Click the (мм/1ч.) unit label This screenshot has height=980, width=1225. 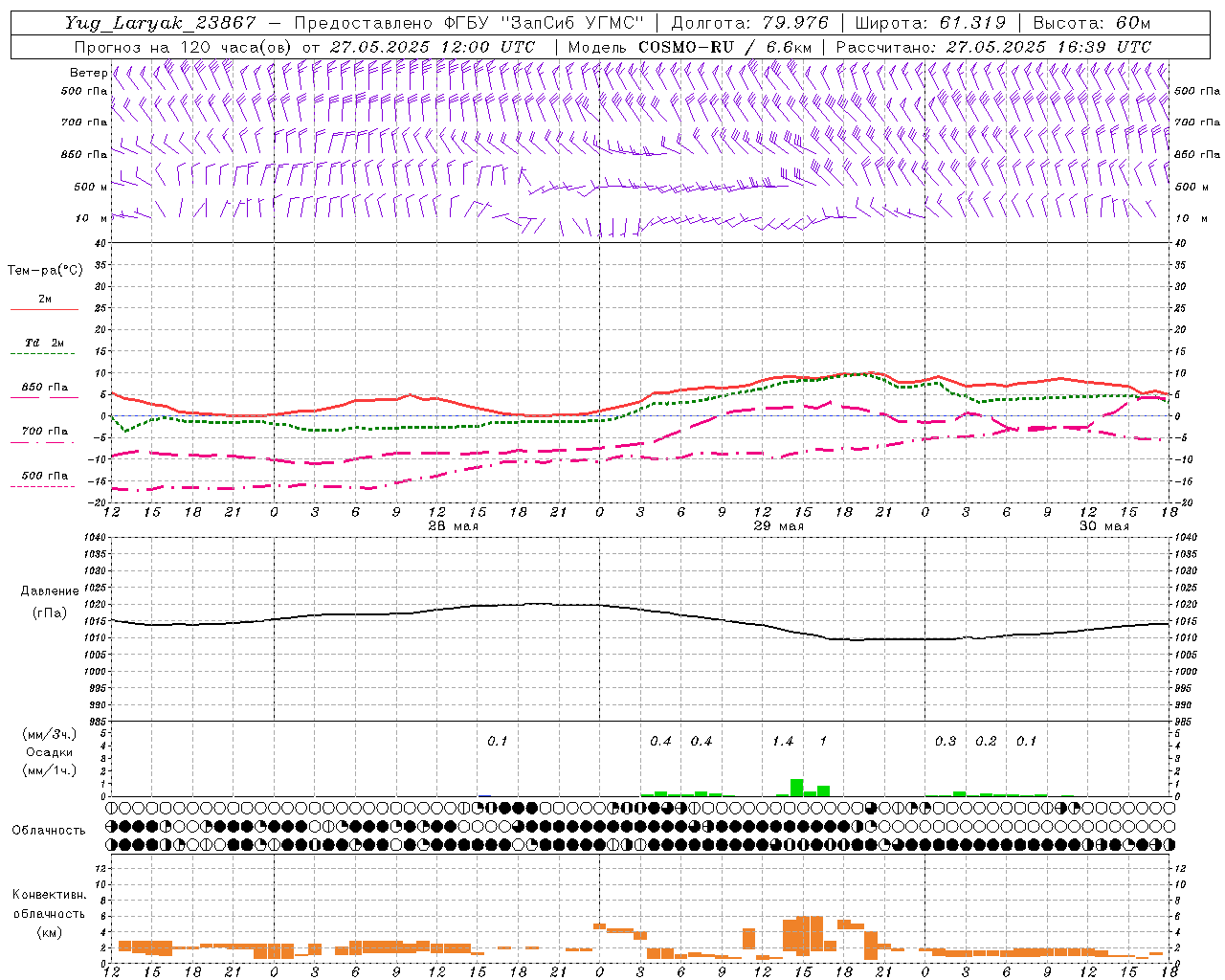click(x=50, y=770)
